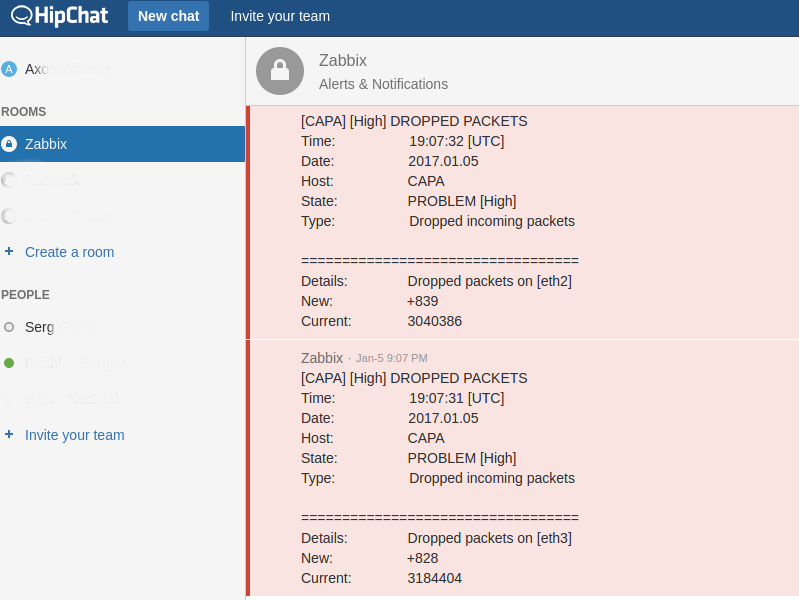Click the green online status dot in People

(9, 363)
